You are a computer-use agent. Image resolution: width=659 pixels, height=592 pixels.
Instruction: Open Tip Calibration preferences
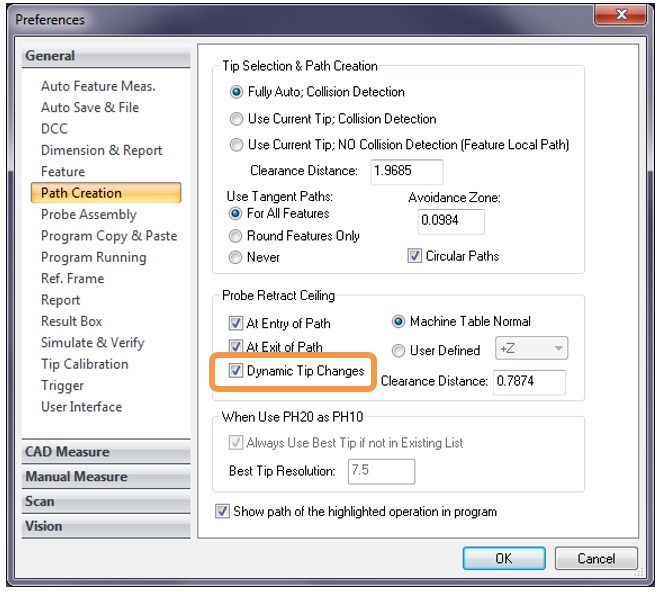point(84,364)
